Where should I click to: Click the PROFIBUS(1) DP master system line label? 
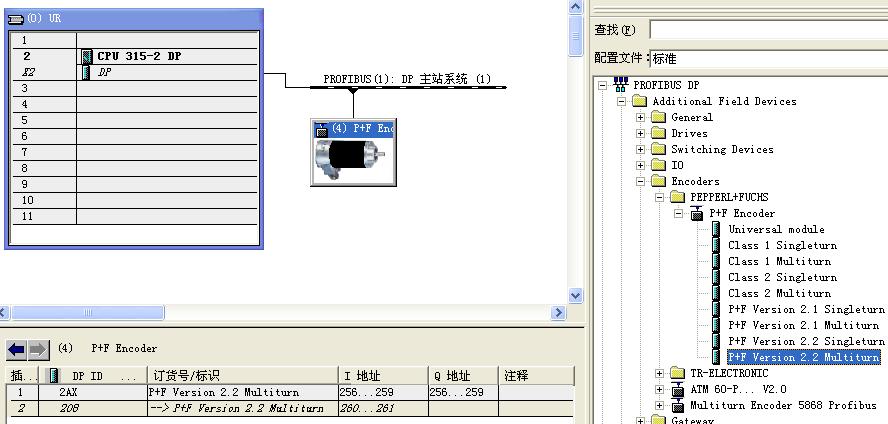tap(407, 79)
